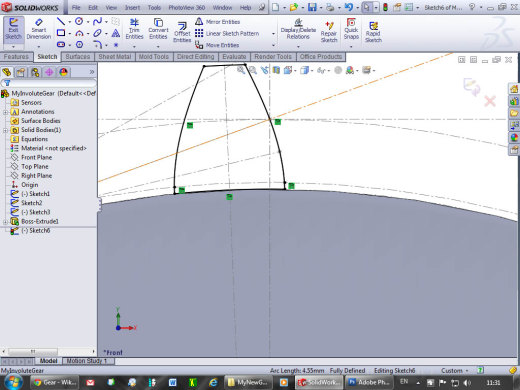The image size is (520, 390).
Task: Toggle the rebuild traffic light icon
Action: point(385,7)
